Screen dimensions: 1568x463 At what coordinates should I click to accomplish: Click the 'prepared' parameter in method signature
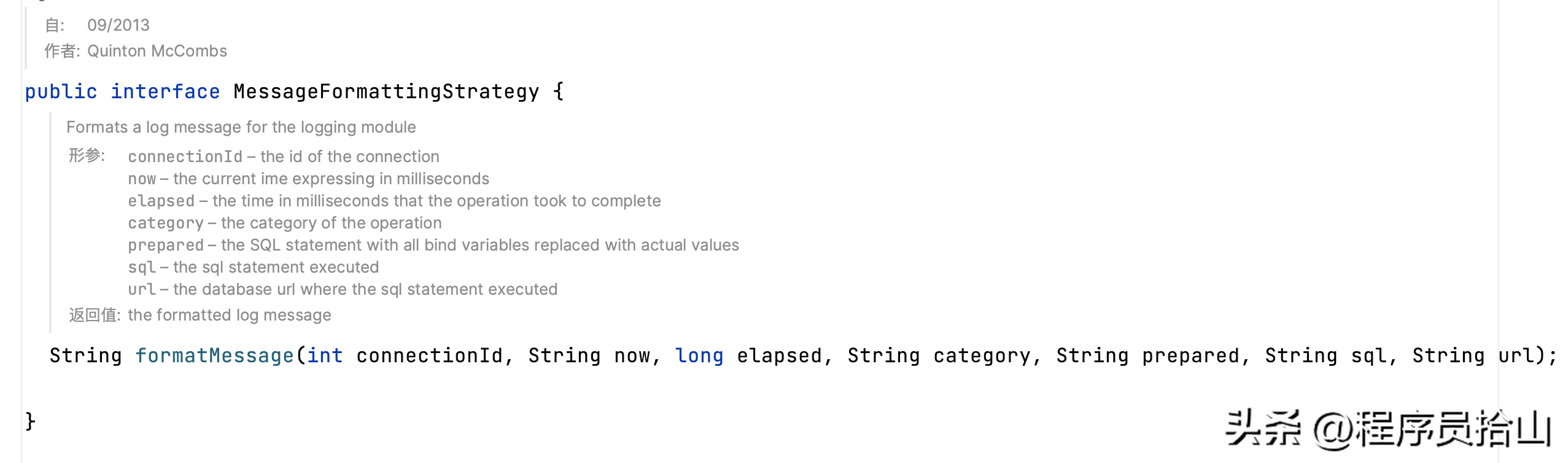1190,356
